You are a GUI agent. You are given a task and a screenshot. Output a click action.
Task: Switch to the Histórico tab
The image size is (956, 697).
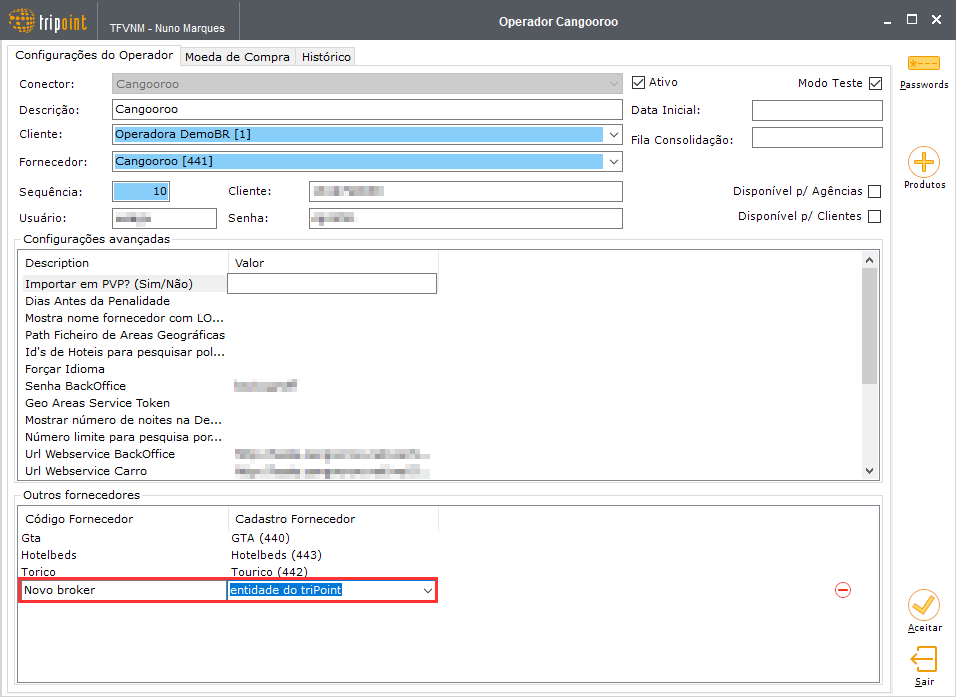(326, 57)
